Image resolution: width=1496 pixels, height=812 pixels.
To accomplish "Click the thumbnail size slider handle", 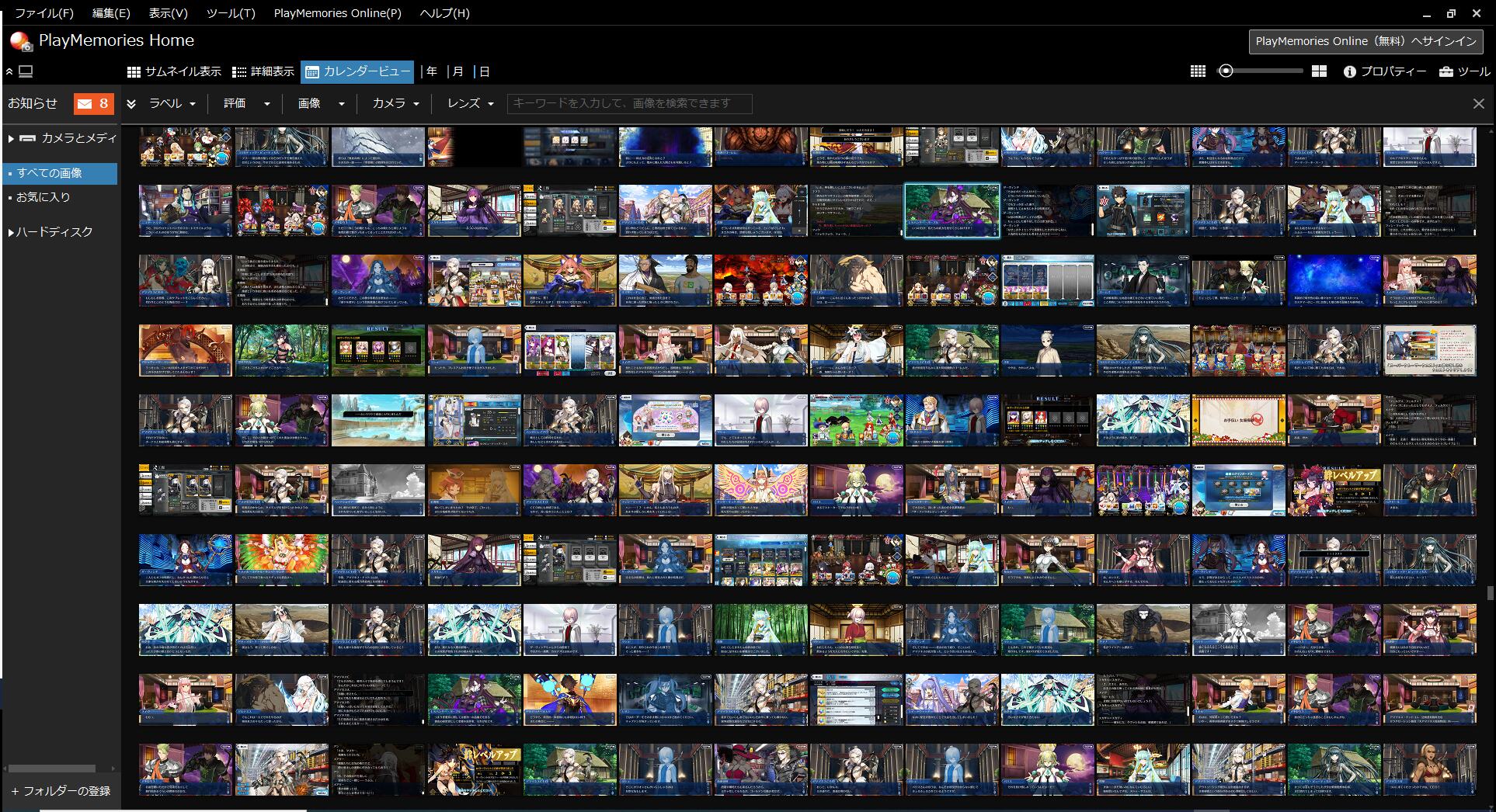I will point(1226,71).
